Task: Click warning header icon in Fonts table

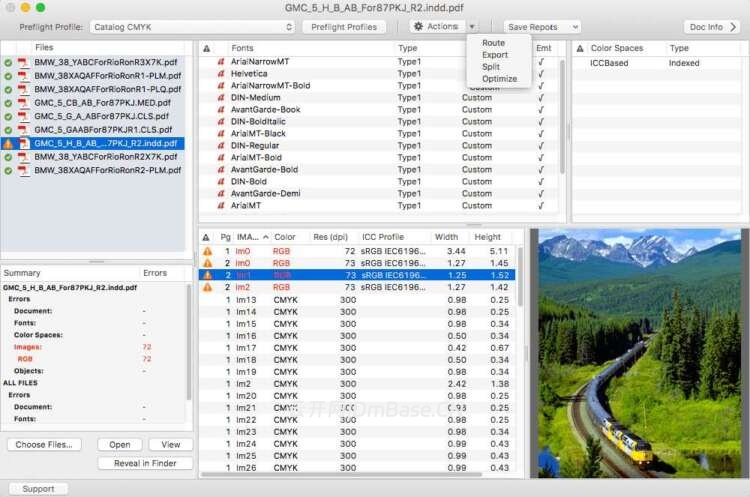Action: [207, 48]
